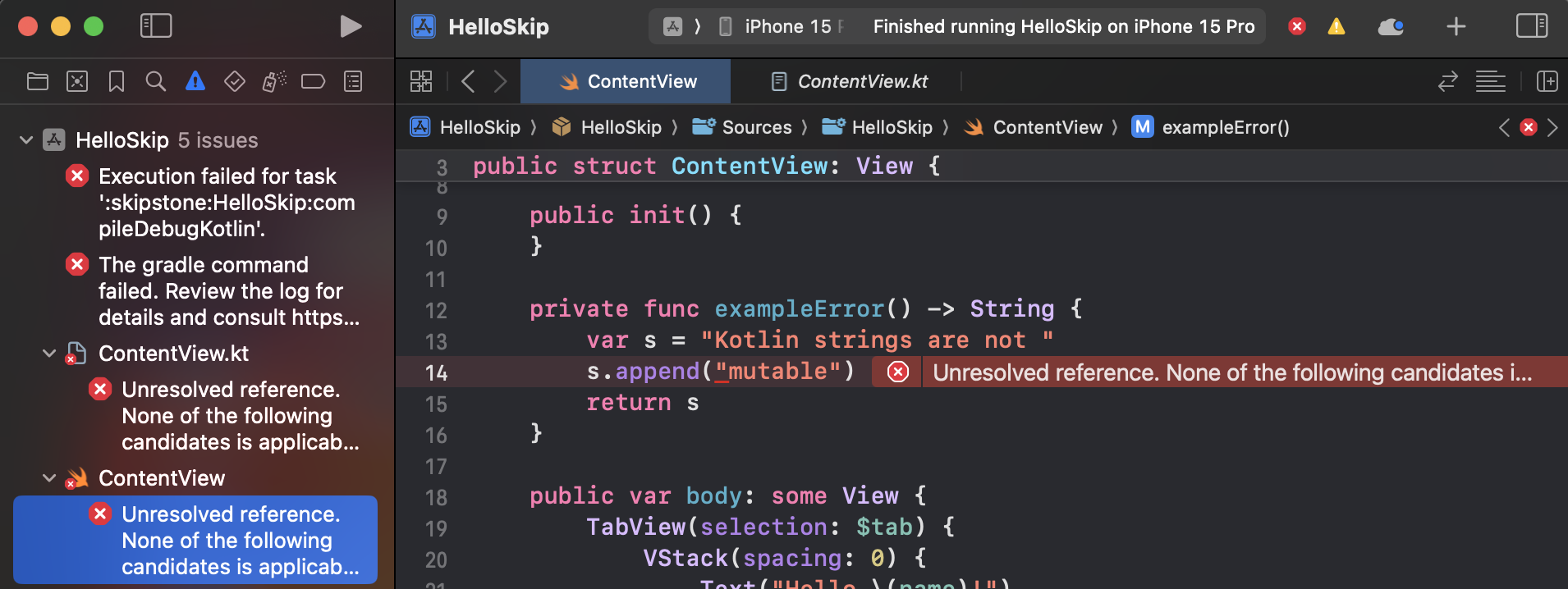
Task: Click 'public init()' code line
Action: point(636,215)
